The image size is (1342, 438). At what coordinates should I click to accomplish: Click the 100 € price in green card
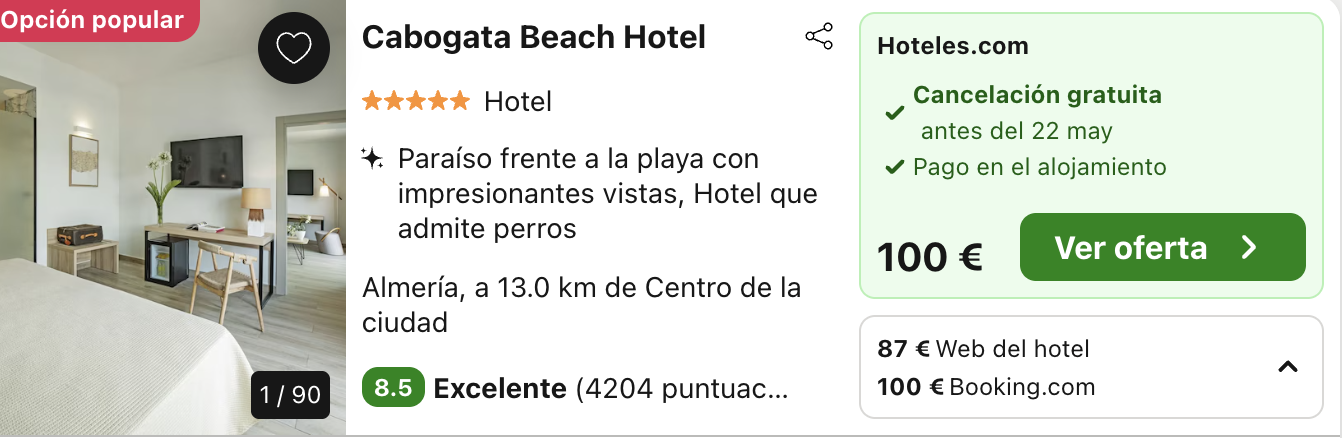coord(929,257)
